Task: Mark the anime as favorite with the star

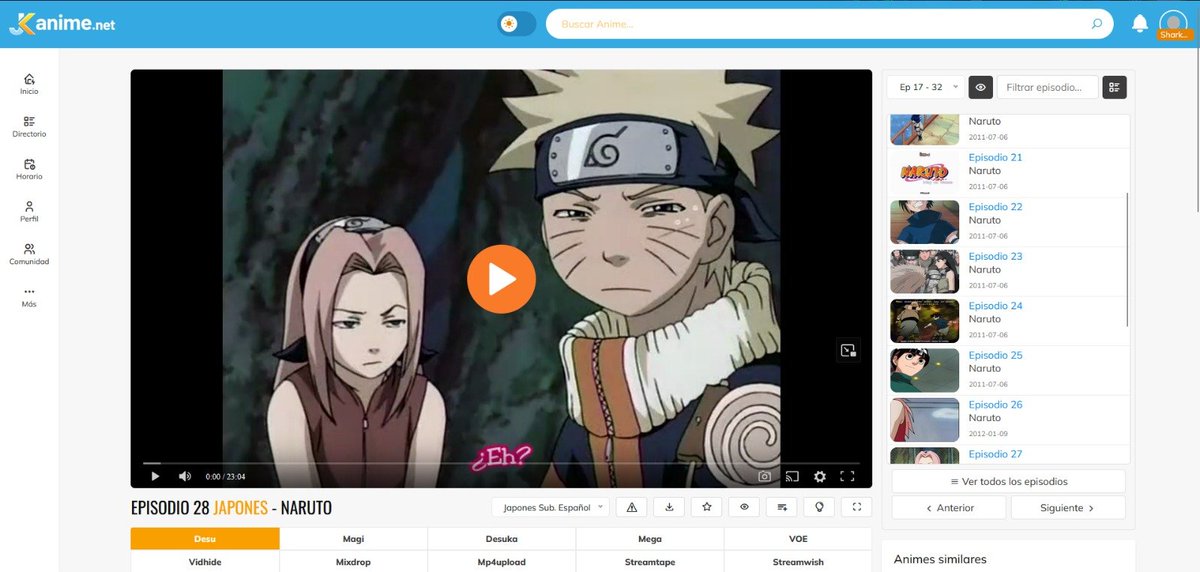Action: point(707,507)
